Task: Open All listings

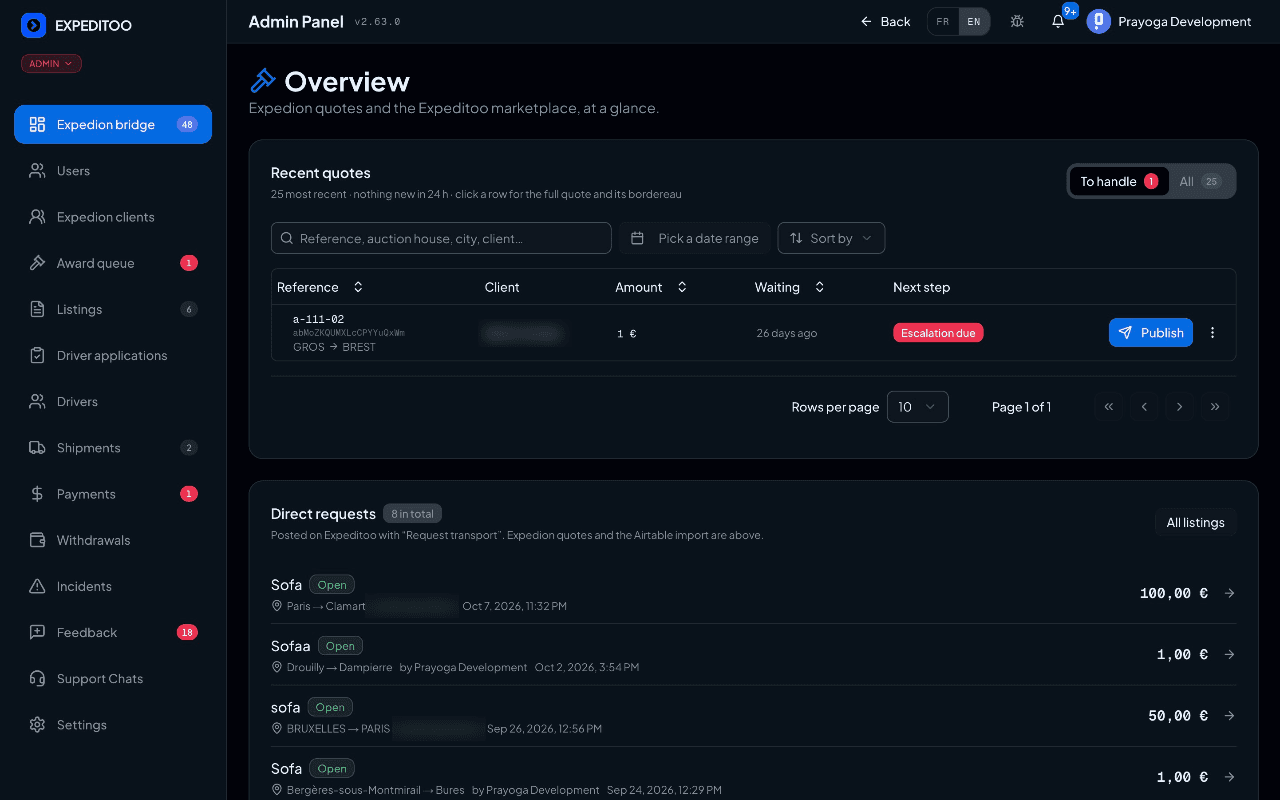Action: [x=1195, y=522]
